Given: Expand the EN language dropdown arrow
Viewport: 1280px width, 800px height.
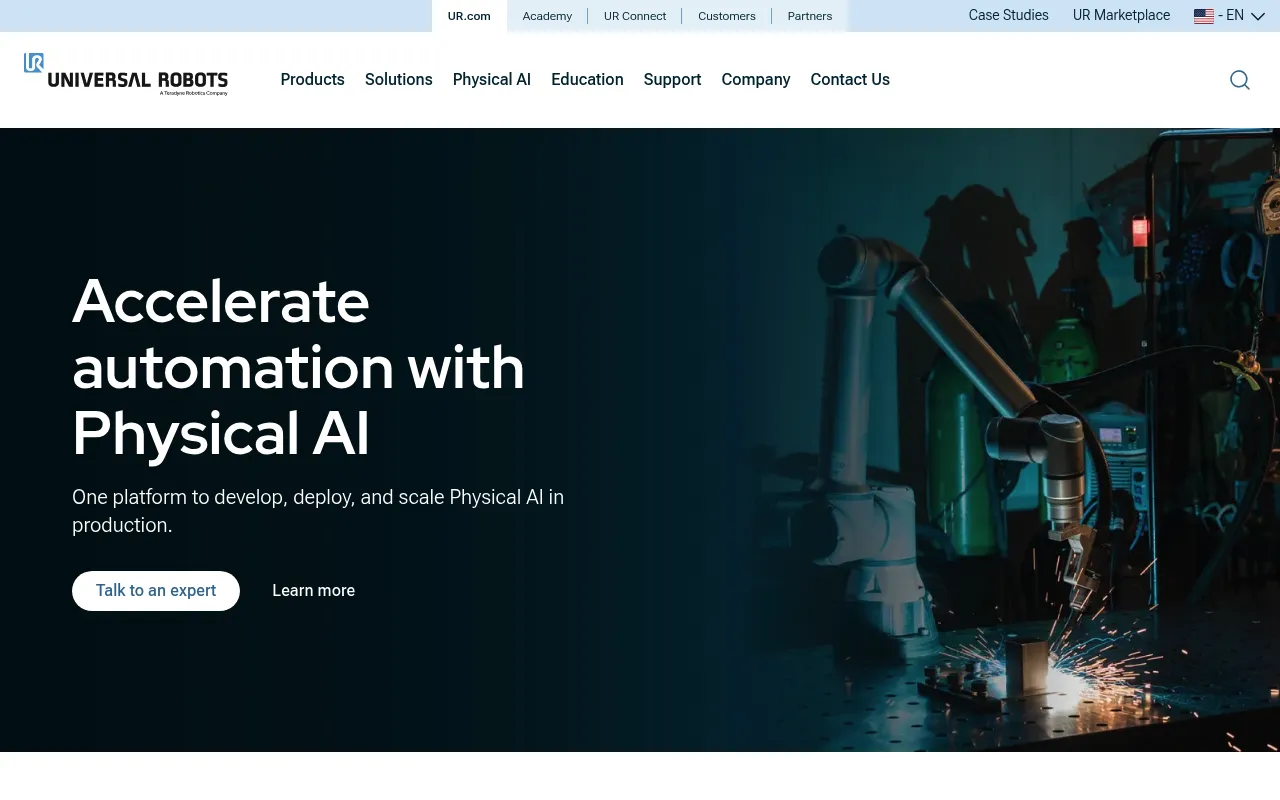Looking at the screenshot, I should tap(1258, 16).
